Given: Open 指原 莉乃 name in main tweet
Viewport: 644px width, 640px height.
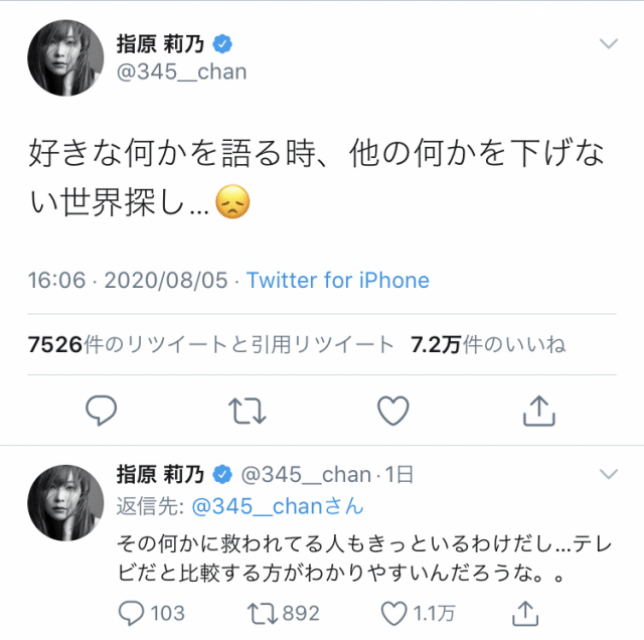Looking at the screenshot, I should [x=160, y=44].
